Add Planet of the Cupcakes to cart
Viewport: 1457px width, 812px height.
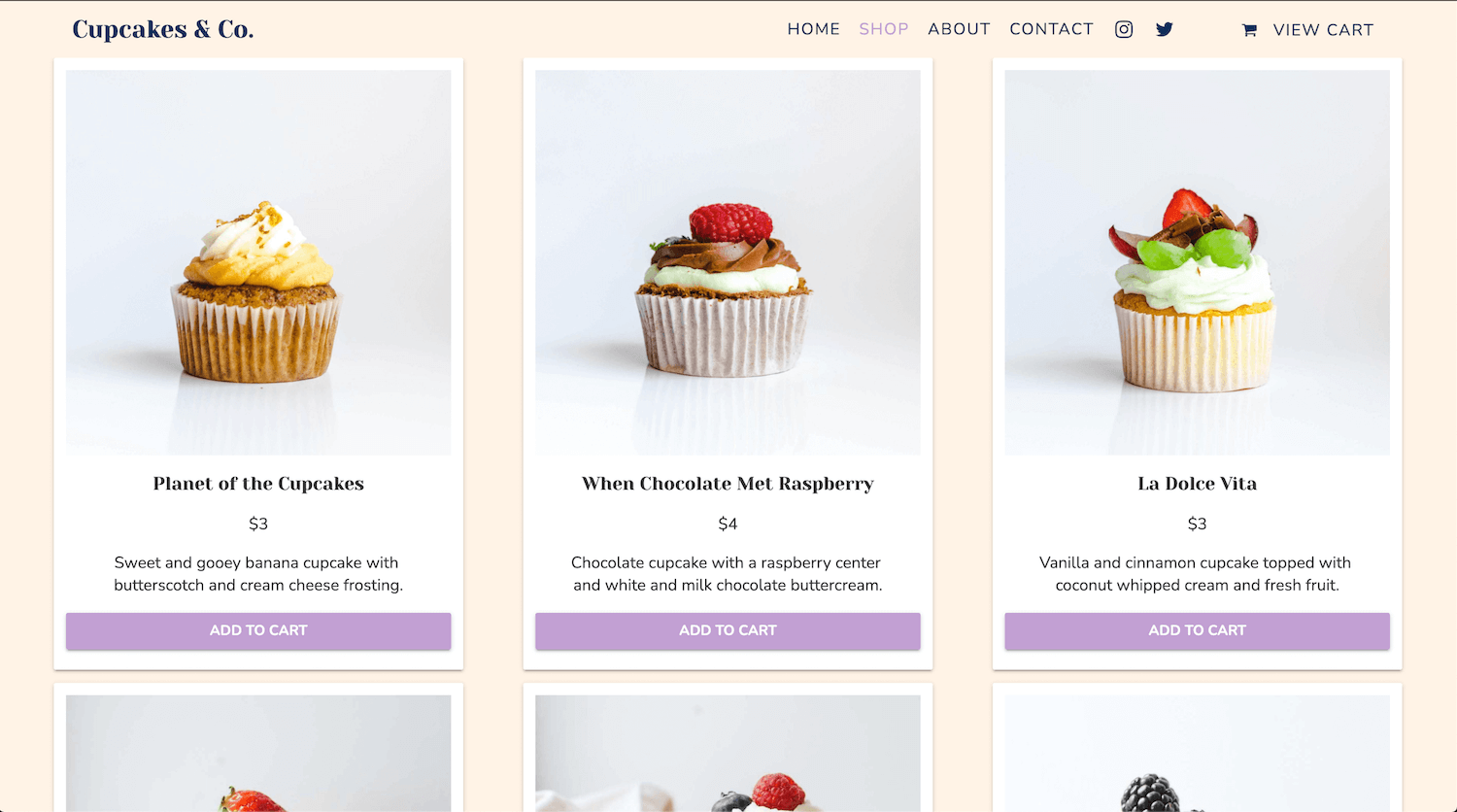(258, 630)
